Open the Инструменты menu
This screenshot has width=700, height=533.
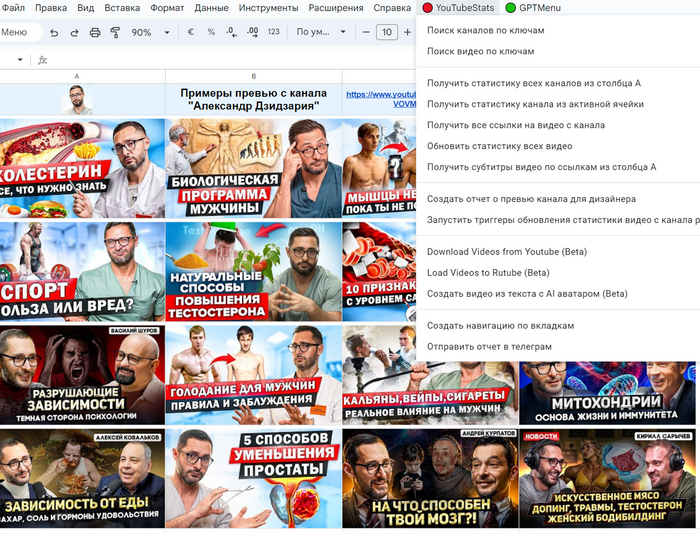tap(268, 8)
